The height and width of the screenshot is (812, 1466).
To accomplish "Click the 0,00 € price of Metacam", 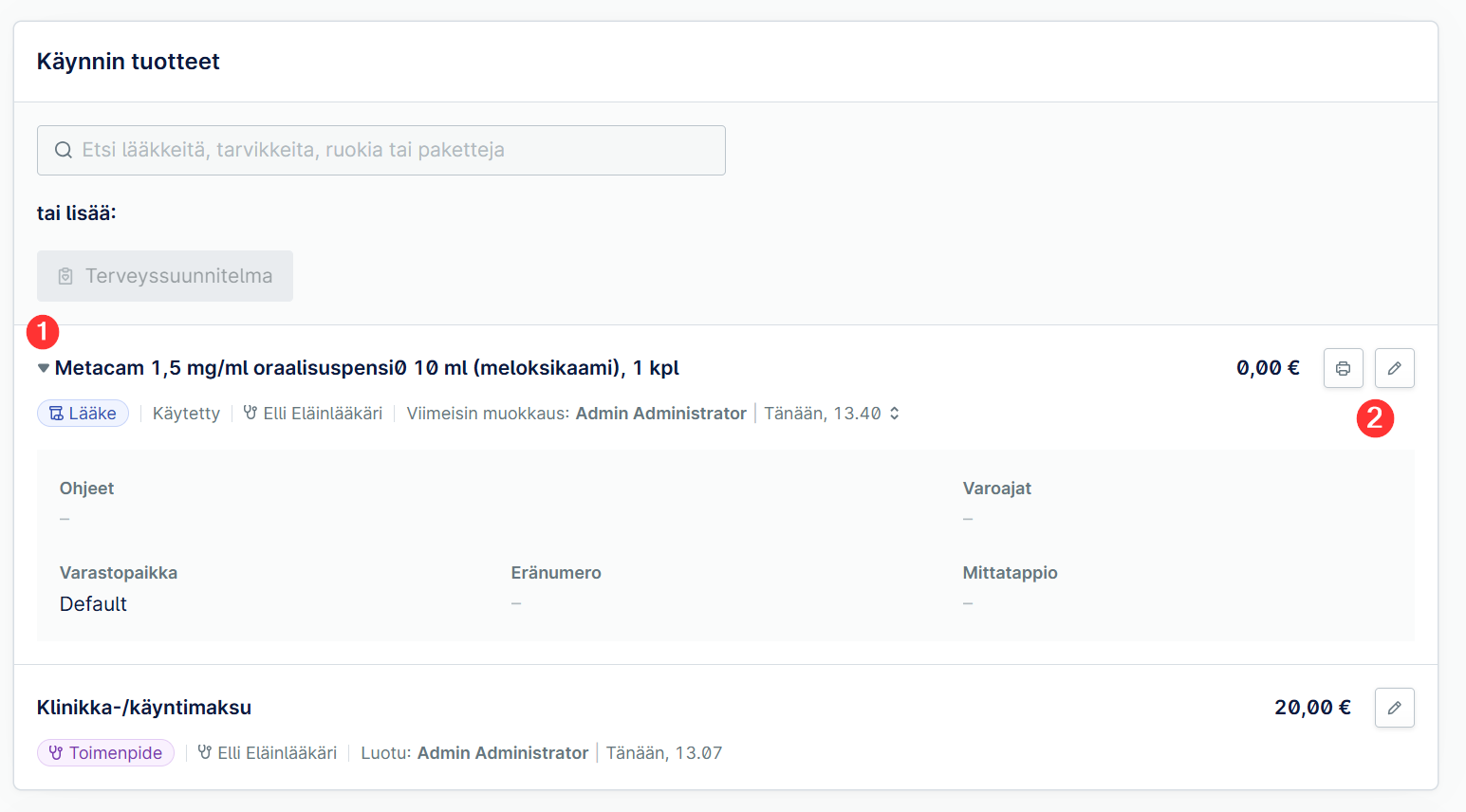I will 1268,368.
